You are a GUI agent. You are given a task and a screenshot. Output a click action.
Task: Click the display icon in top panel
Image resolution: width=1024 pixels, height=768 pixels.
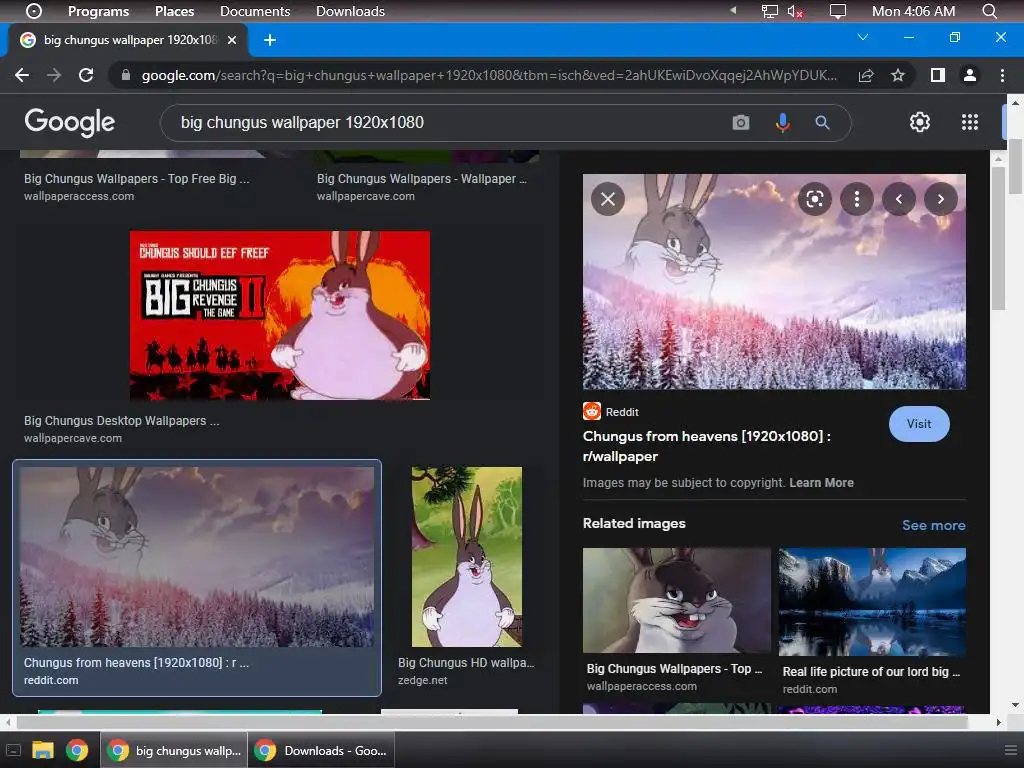837,11
